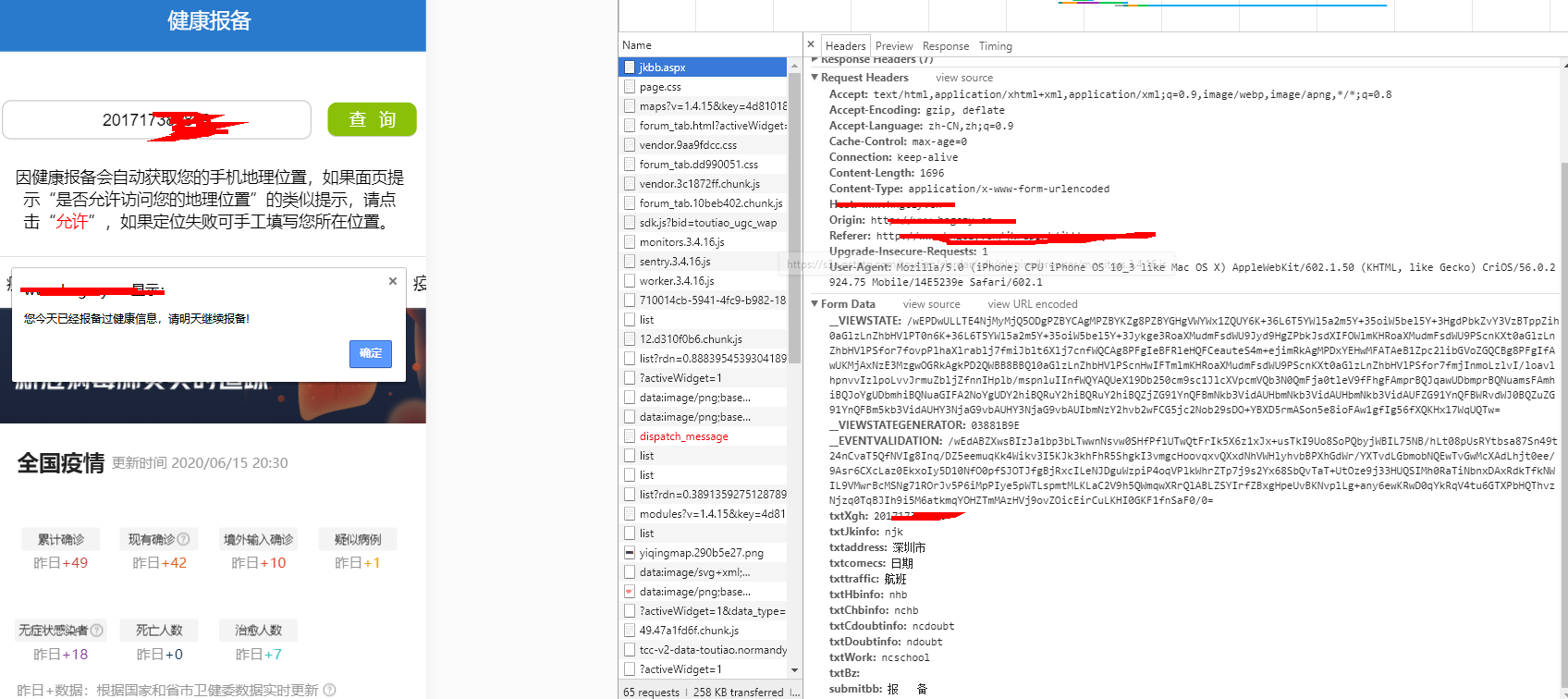
Task: Select the 治愈人数 statistic label
Action: [x=258, y=630]
